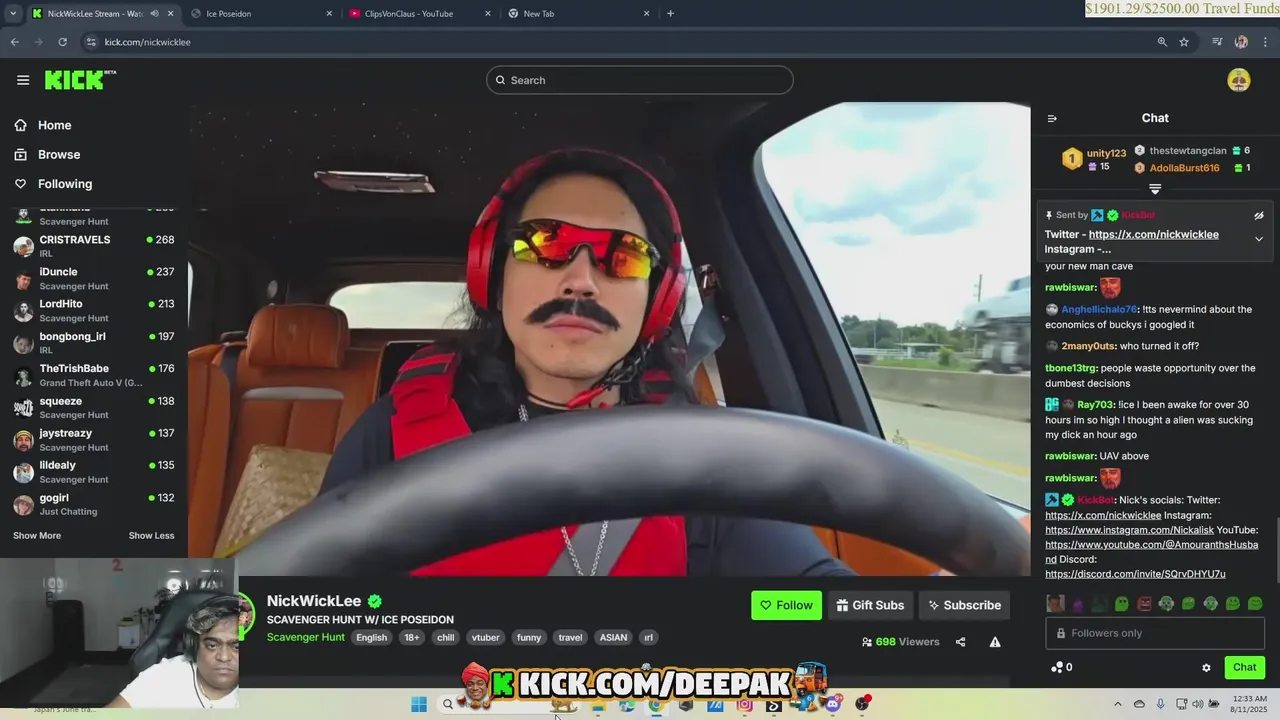Switch to the Ice Poseidon tab
This screenshot has width=1280, height=720.
[x=260, y=14]
